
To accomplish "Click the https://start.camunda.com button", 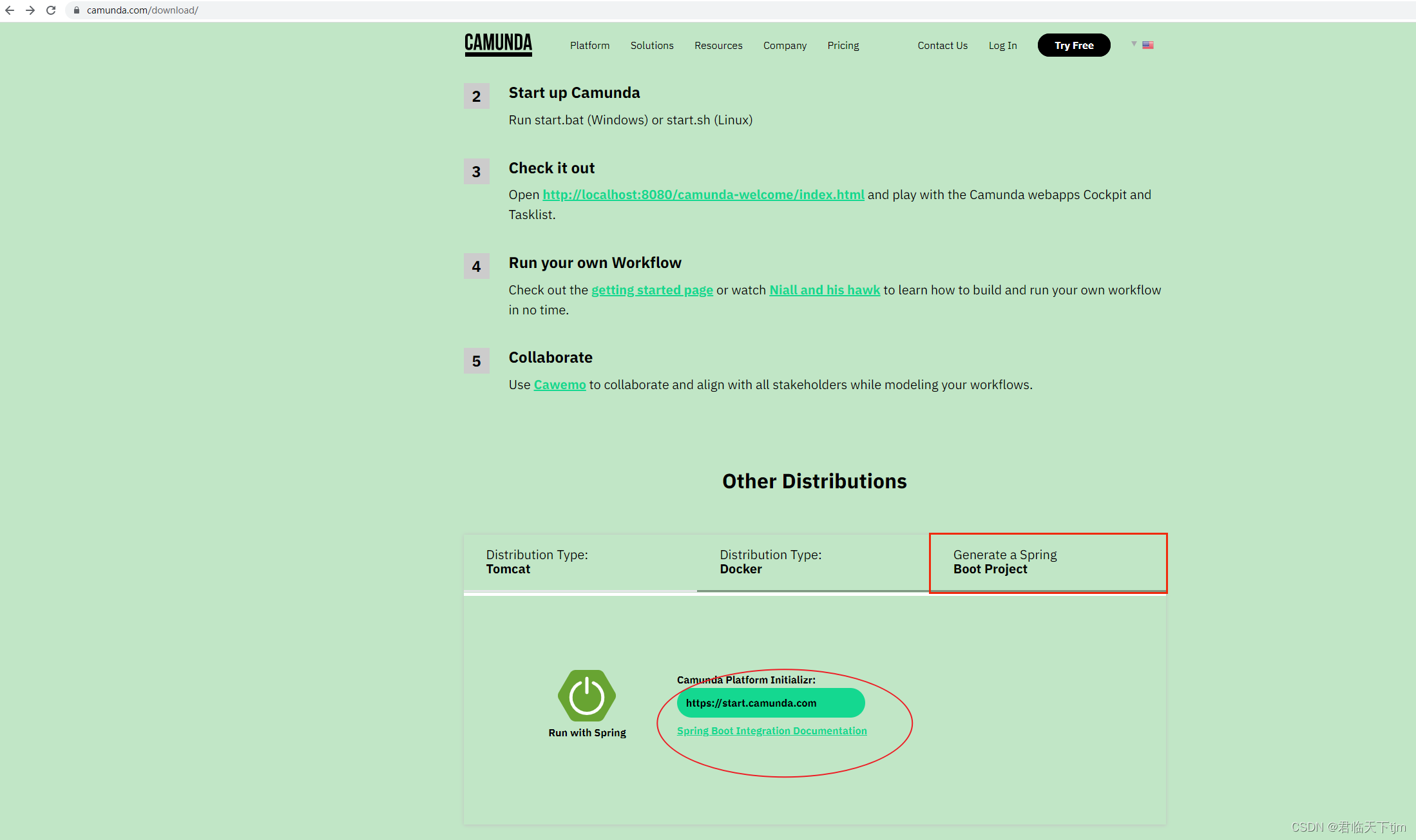I will pos(770,703).
